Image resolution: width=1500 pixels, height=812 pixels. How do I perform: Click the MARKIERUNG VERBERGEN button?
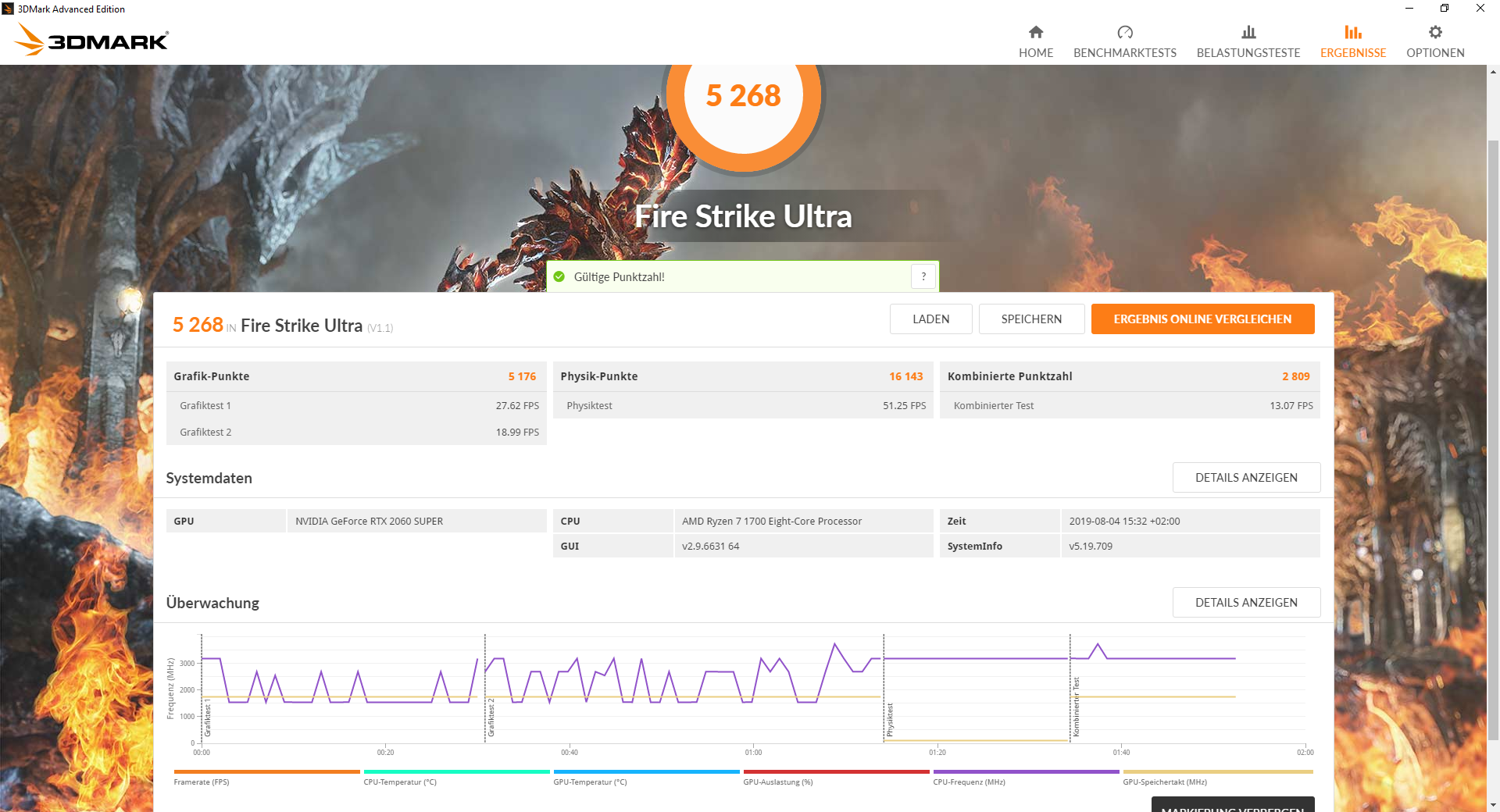pyautogui.click(x=1233, y=805)
